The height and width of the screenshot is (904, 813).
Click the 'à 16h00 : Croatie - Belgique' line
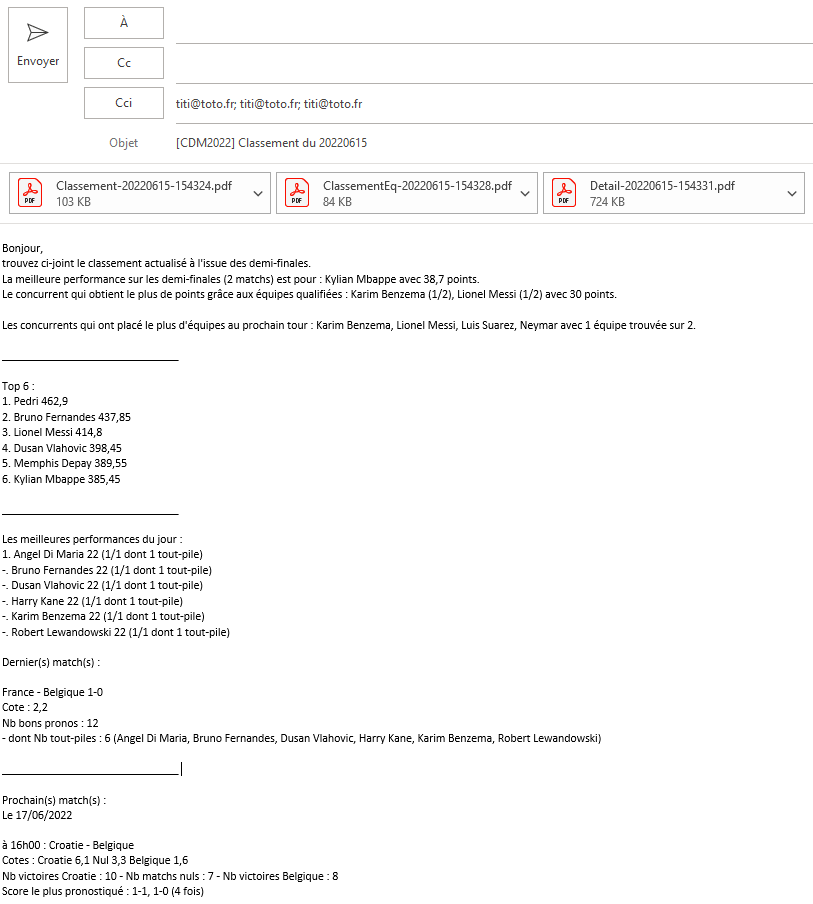tap(68, 845)
